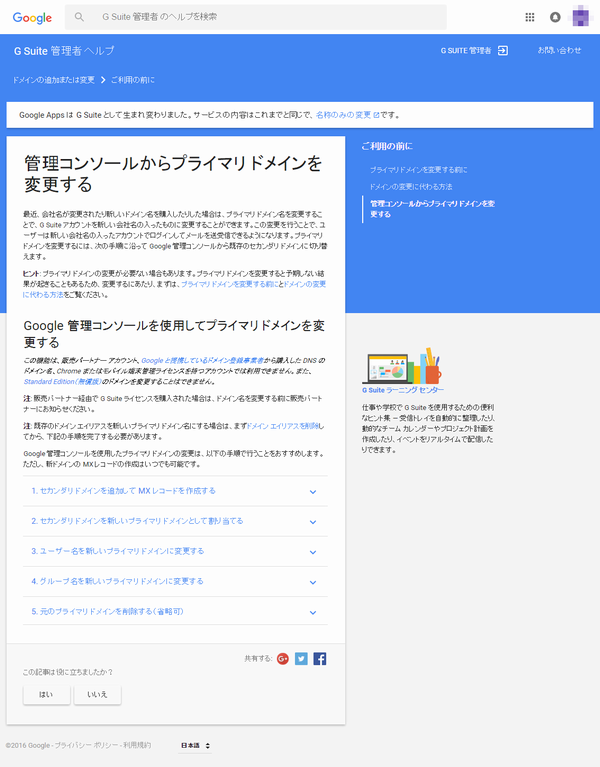The image size is (600, 767).
Task: Expand step 4 グループ名を変更する section
Action: pos(175,582)
